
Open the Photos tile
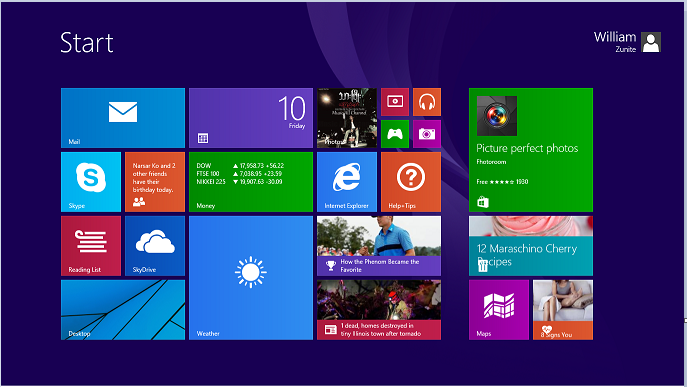pos(347,118)
